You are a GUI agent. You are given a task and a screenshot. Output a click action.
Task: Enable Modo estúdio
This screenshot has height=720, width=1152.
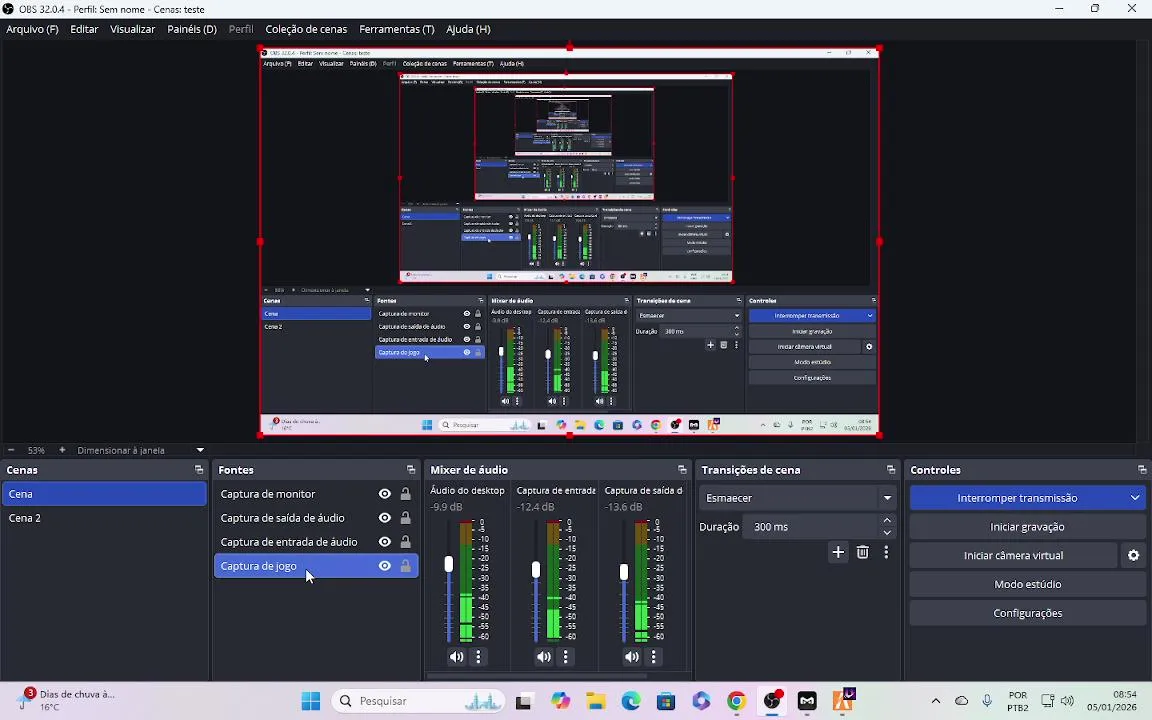coord(1027,584)
